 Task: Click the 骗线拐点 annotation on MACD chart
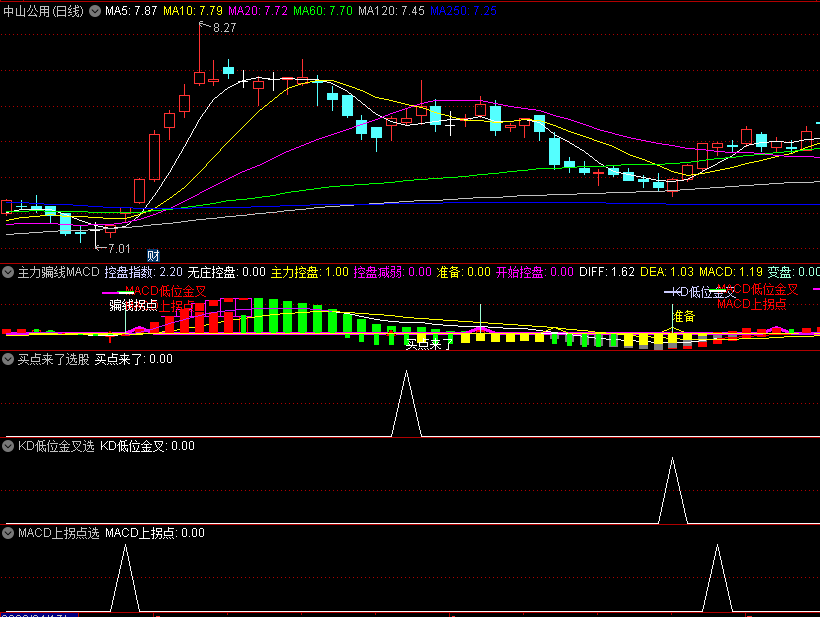(x=133, y=305)
